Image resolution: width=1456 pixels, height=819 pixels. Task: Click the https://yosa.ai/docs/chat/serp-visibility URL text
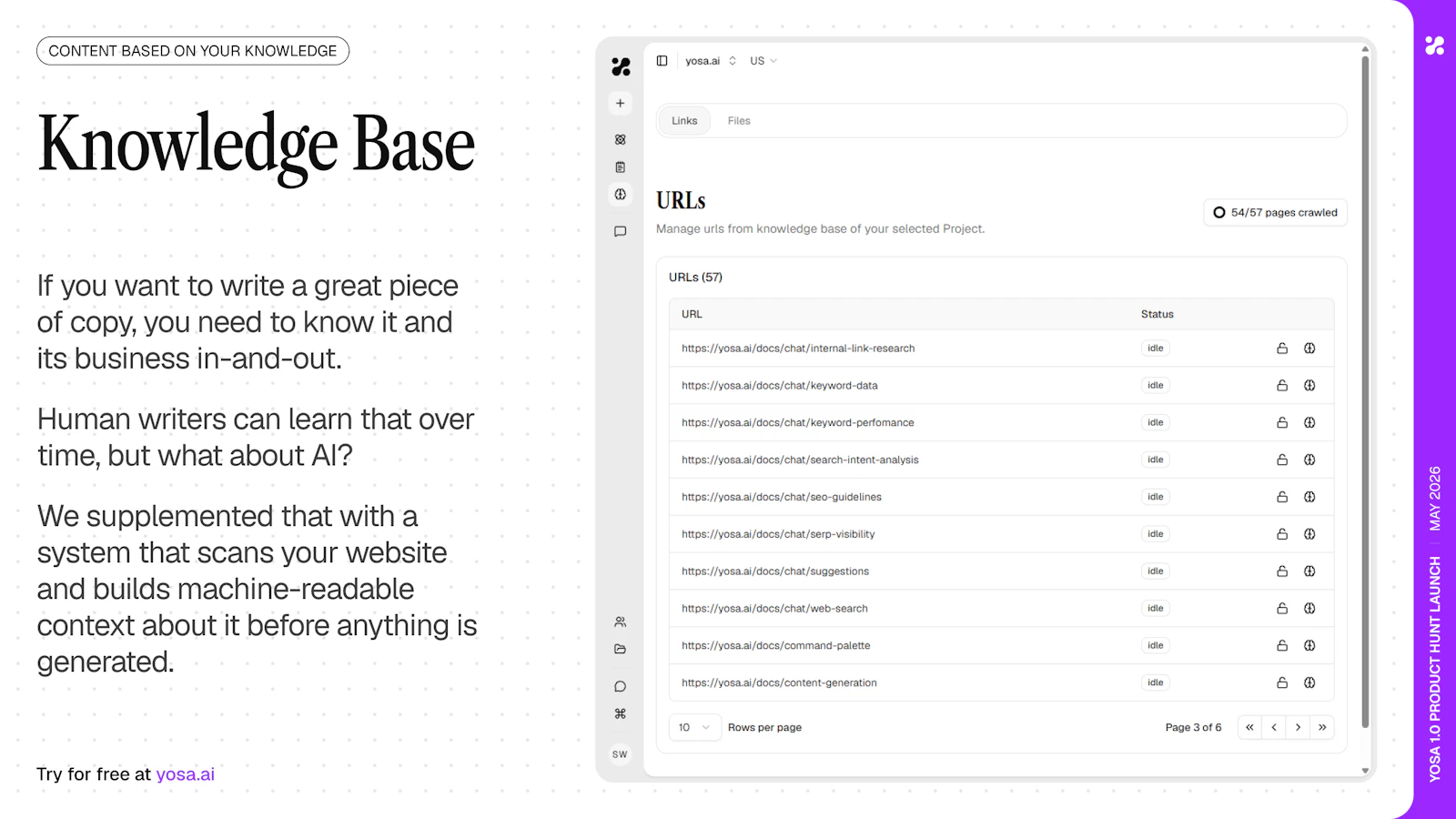pyautogui.click(x=778, y=534)
